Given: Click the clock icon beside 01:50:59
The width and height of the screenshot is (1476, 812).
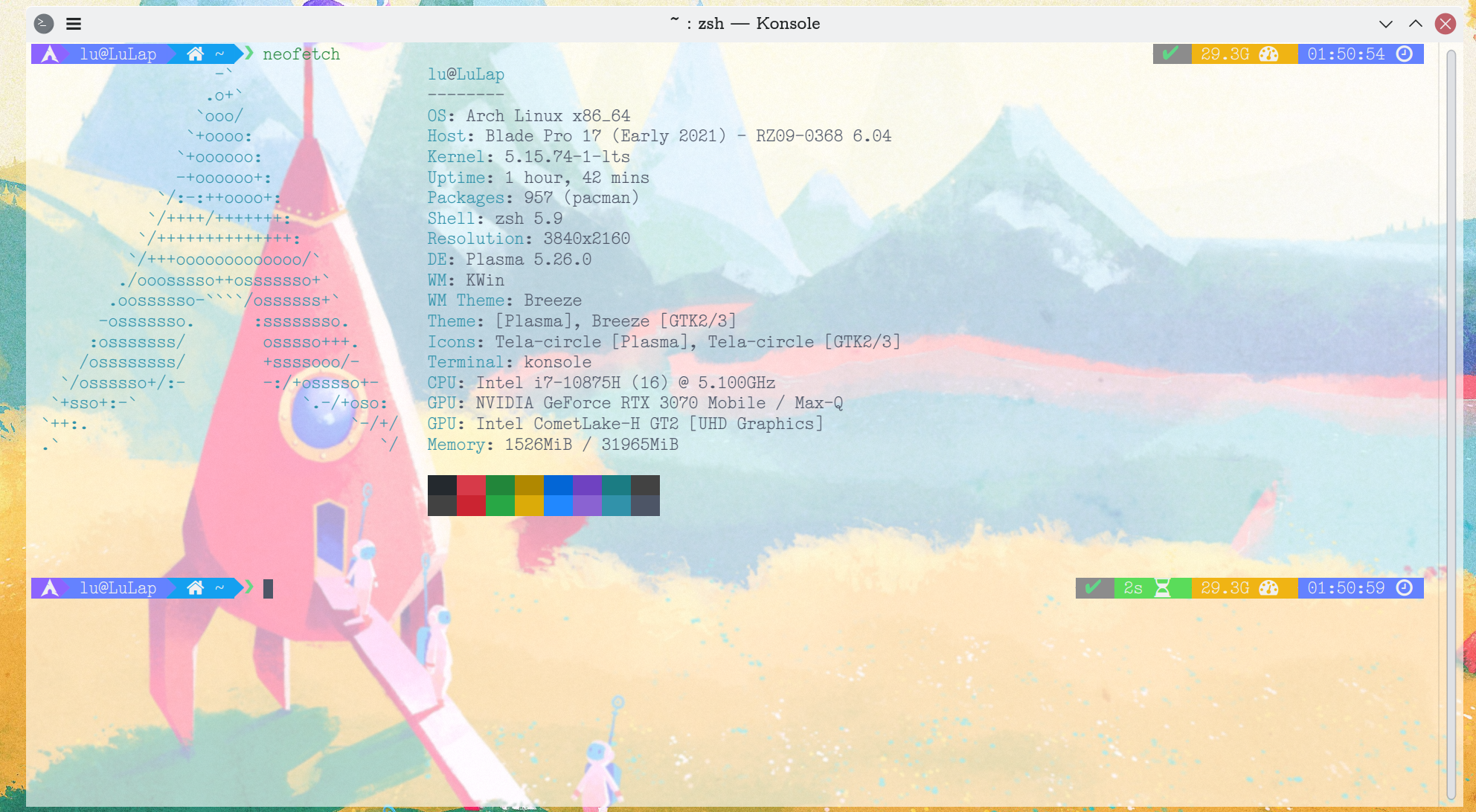Looking at the screenshot, I should [x=1404, y=588].
